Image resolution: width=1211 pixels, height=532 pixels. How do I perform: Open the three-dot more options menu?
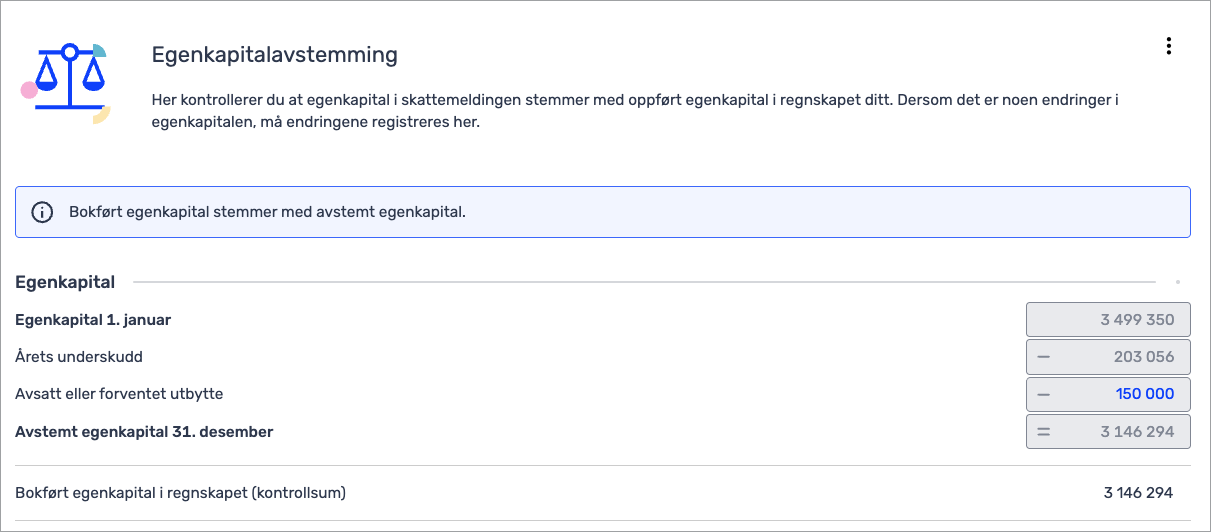coord(1168,46)
